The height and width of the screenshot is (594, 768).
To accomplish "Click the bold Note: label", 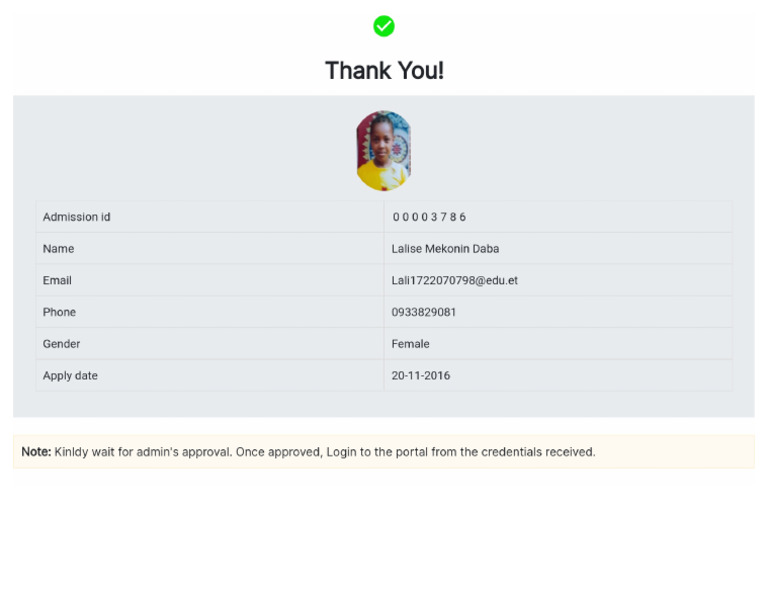I will point(36,452).
